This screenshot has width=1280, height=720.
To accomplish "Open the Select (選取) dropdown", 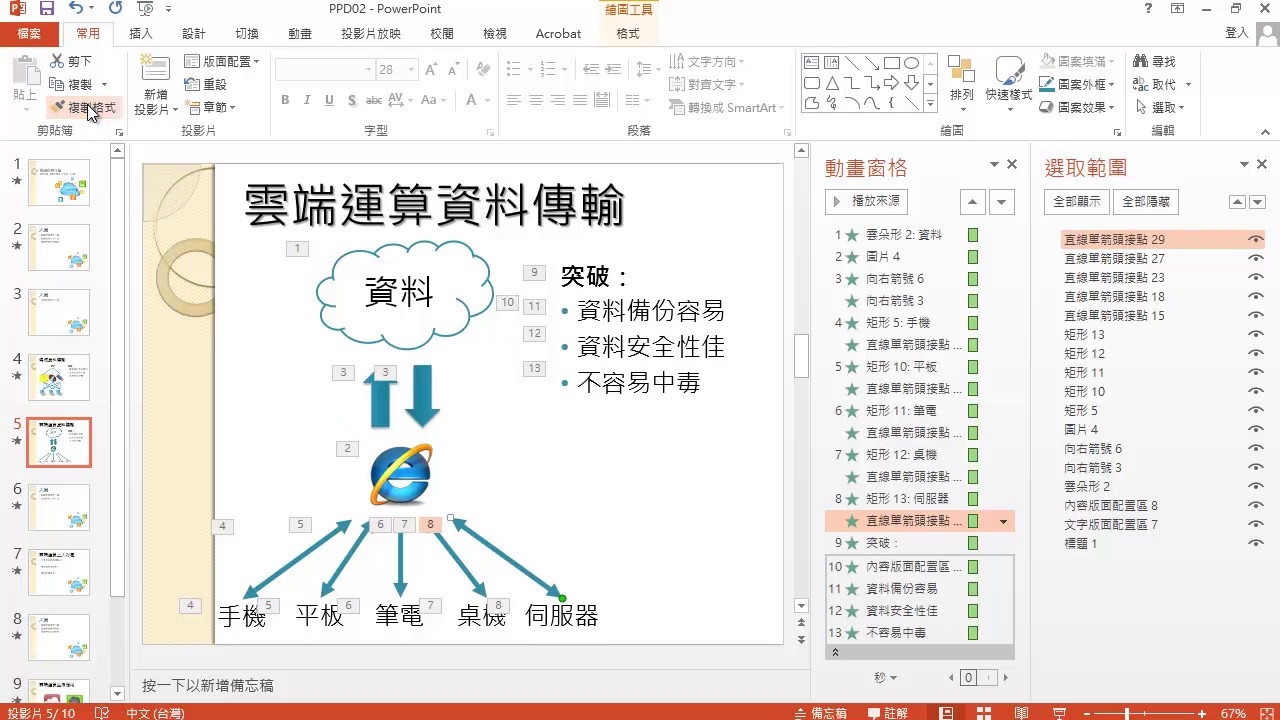I will click(x=1160, y=107).
